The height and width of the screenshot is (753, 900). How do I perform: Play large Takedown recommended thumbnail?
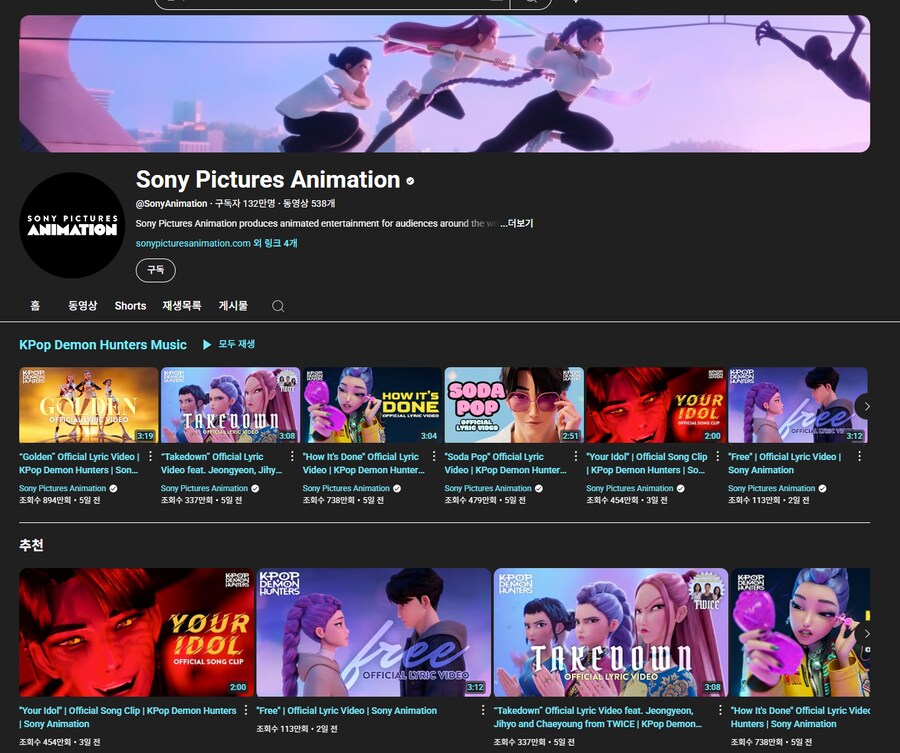pyautogui.click(x=611, y=632)
